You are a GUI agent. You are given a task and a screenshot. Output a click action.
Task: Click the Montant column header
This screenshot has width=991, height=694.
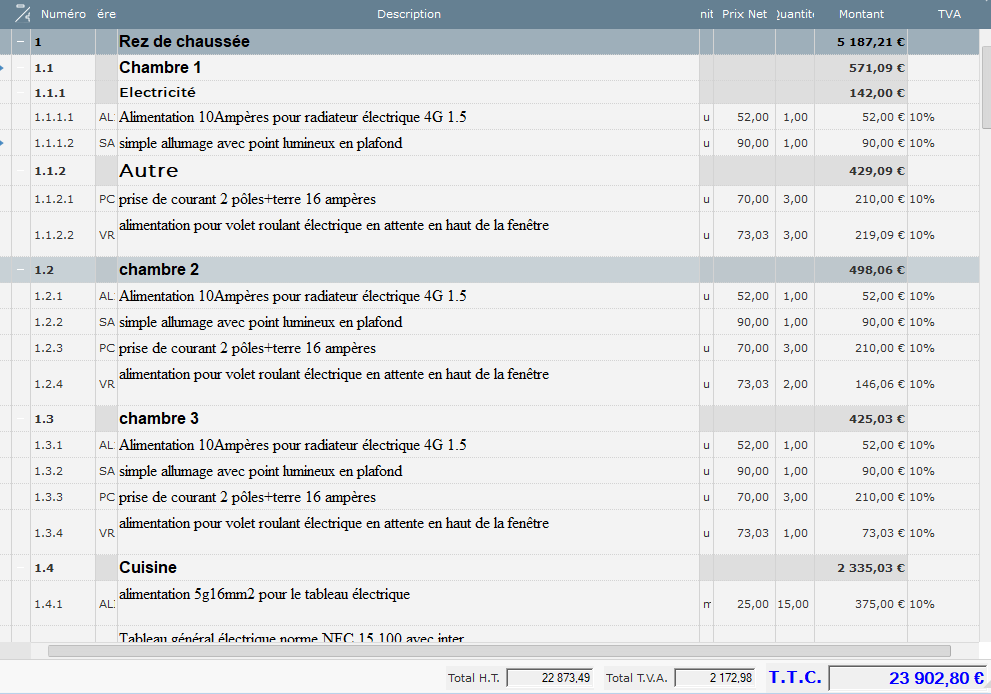860,14
